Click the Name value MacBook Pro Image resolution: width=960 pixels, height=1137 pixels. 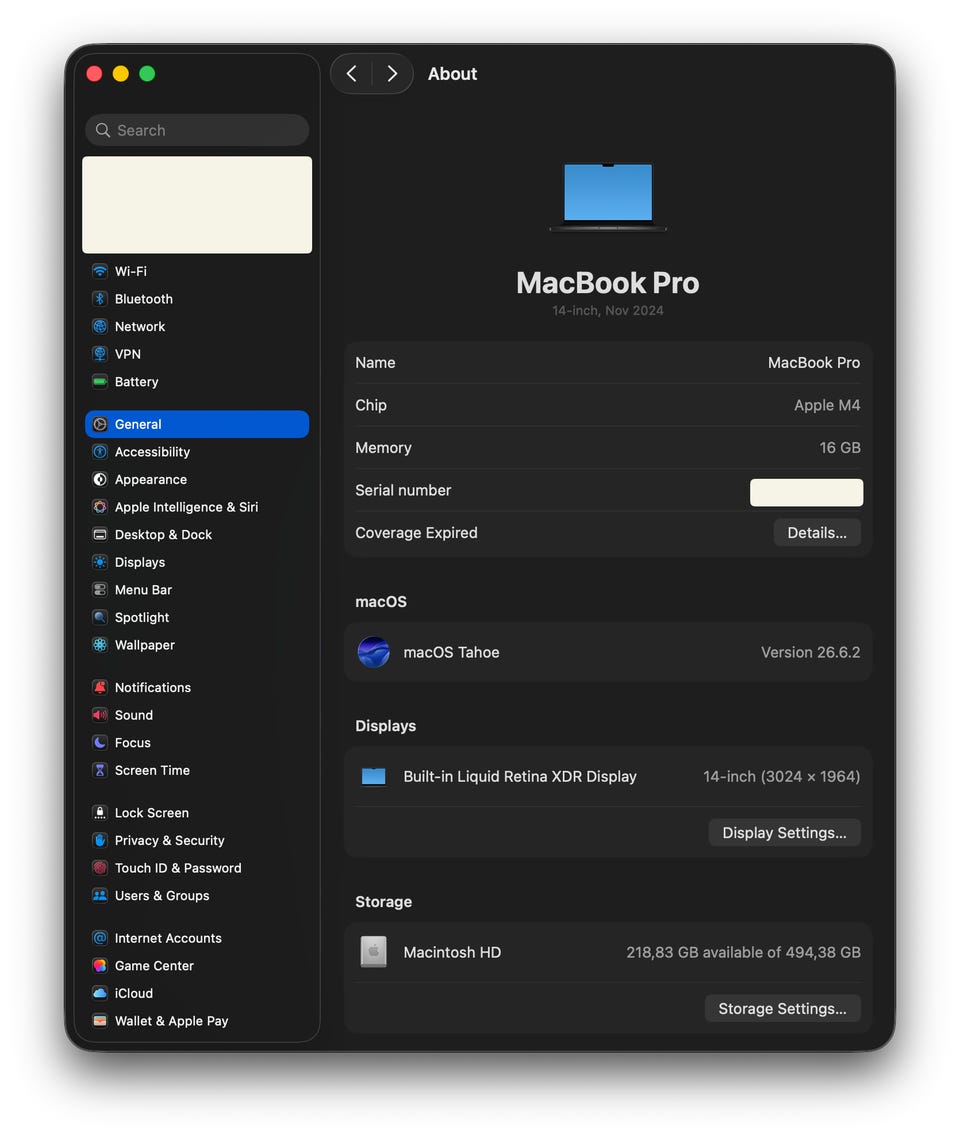[814, 363]
